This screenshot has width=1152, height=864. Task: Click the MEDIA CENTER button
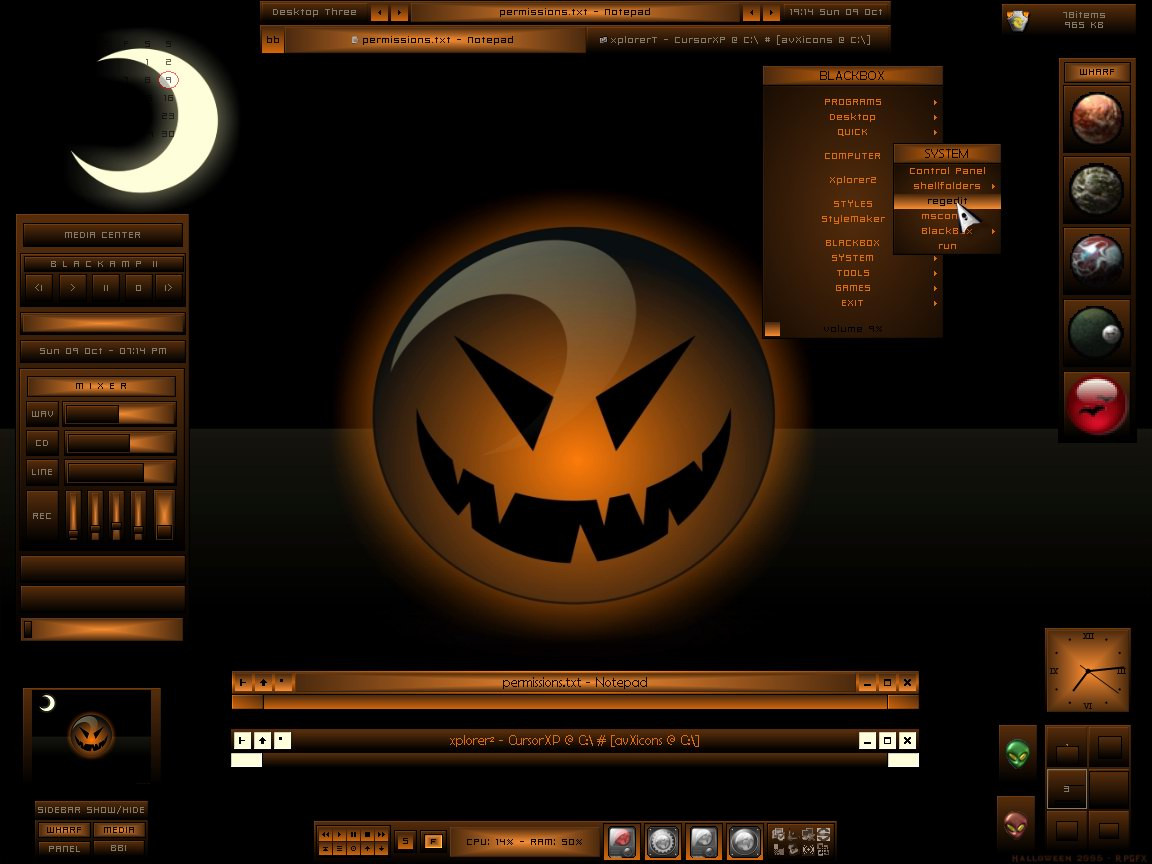click(103, 235)
